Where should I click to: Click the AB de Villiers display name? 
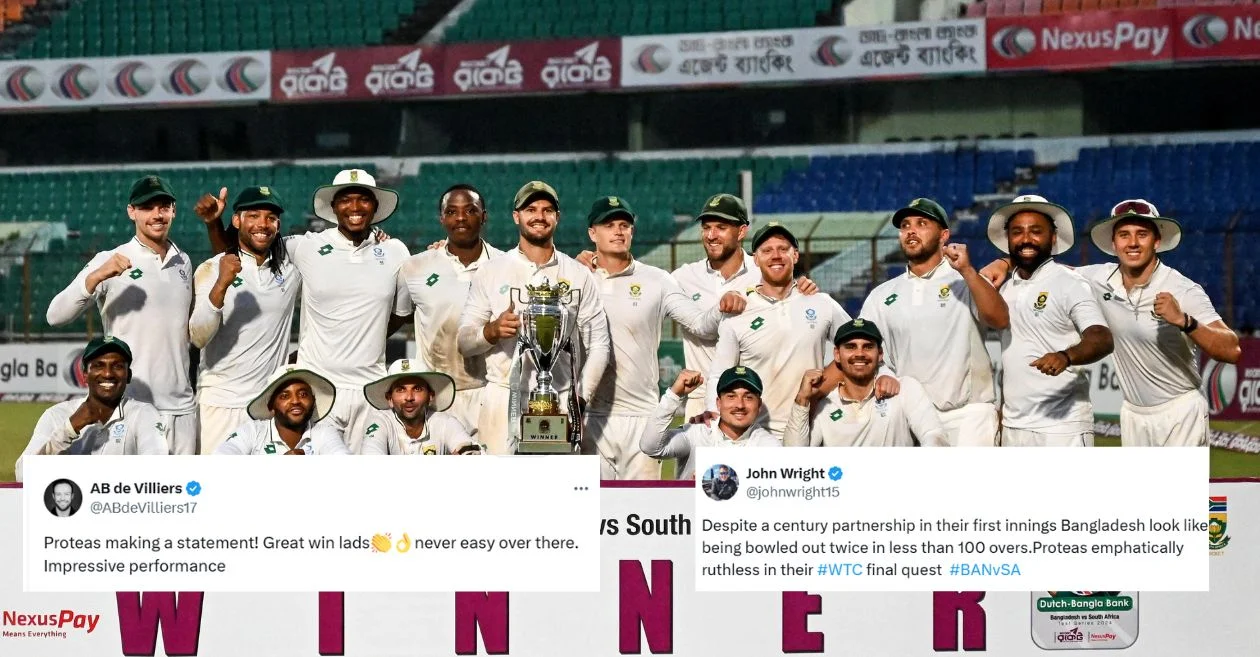(x=136, y=488)
